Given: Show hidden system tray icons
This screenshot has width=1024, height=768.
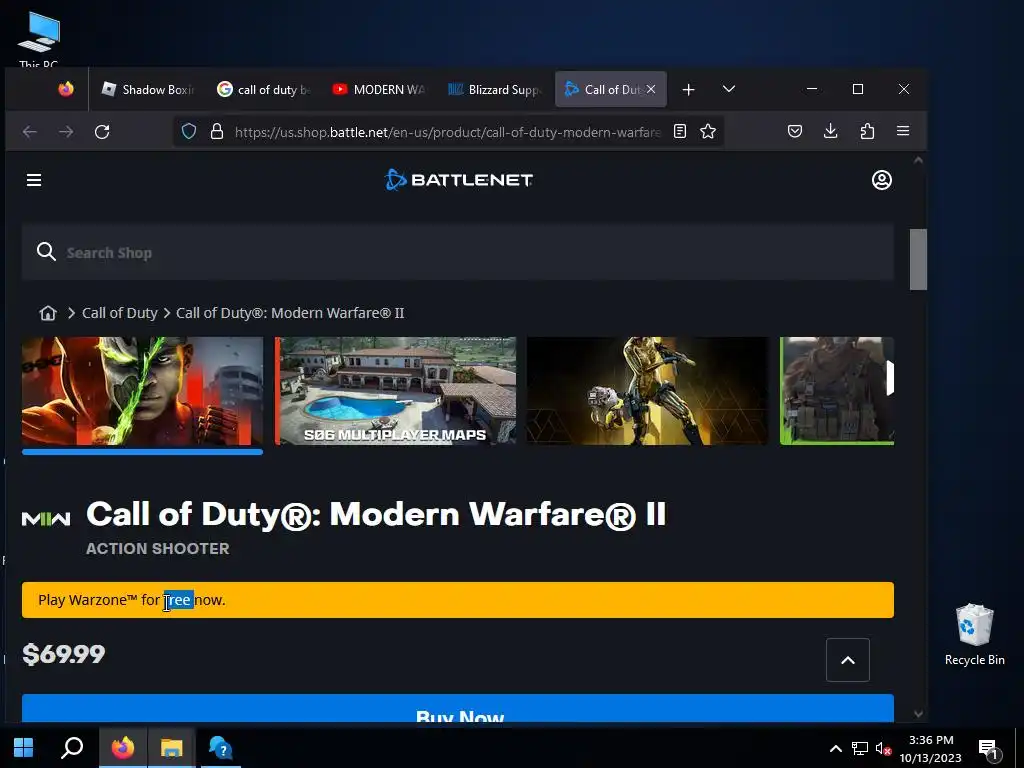Looking at the screenshot, I should (x=835, y=748).
